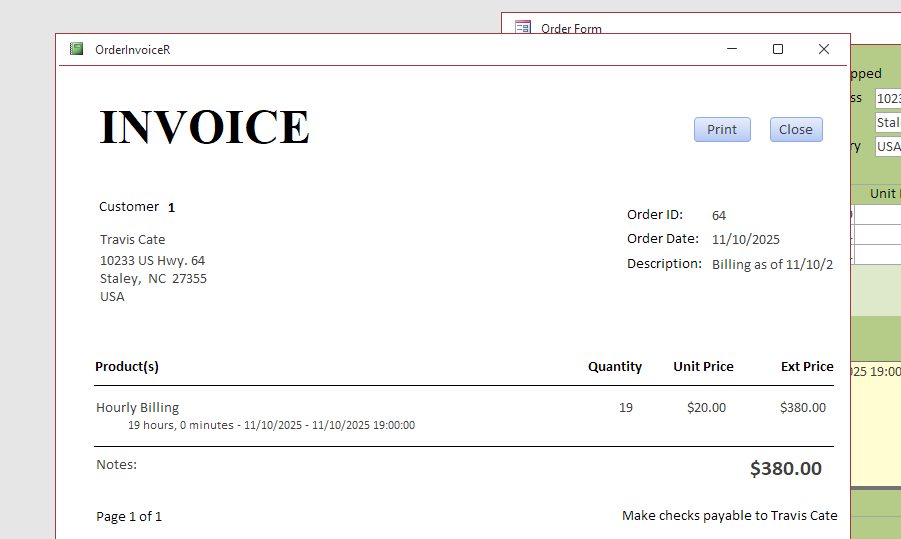Click the address field in Order Form
901x539 pixels.
[x=887, y=98]
